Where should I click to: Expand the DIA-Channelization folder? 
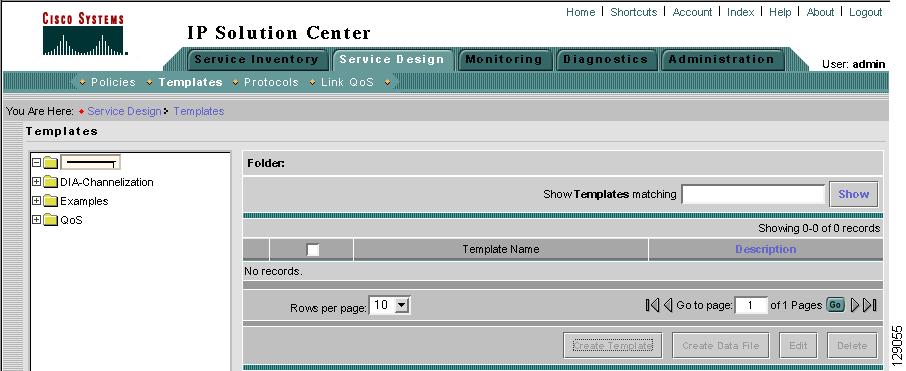[x=36, y=181]
